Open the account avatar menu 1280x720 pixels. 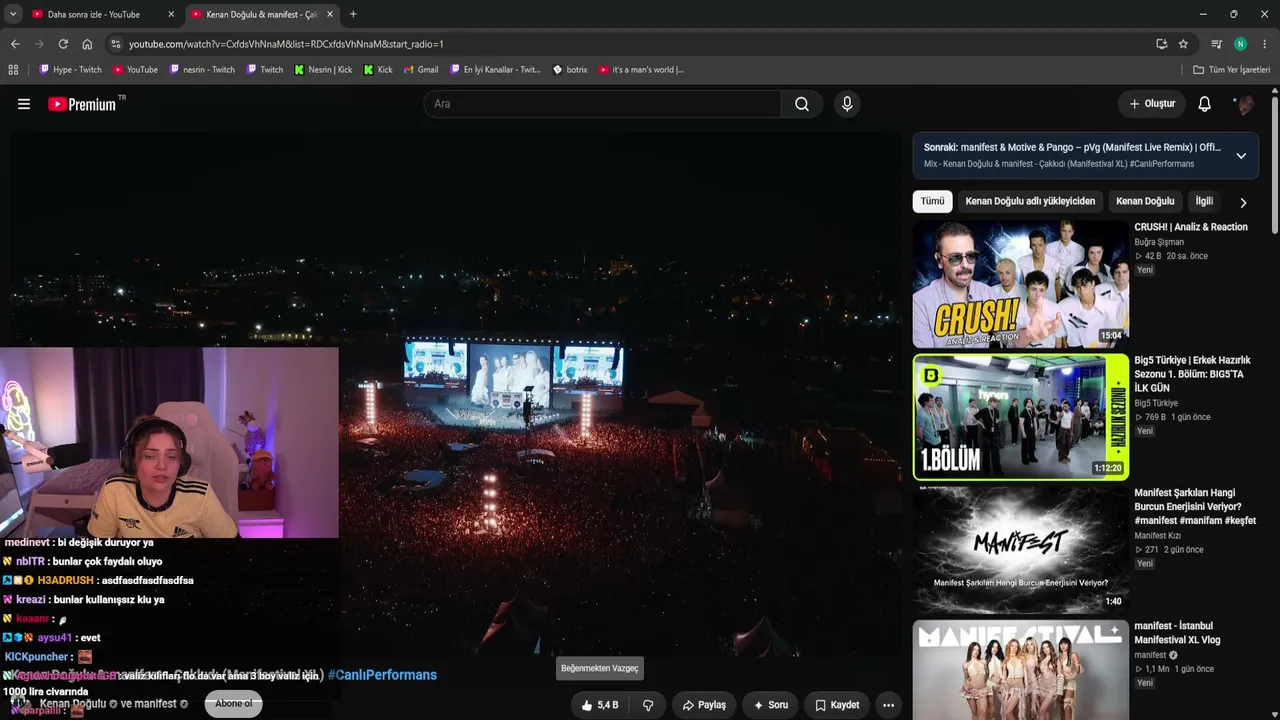tap(1244, 104)
